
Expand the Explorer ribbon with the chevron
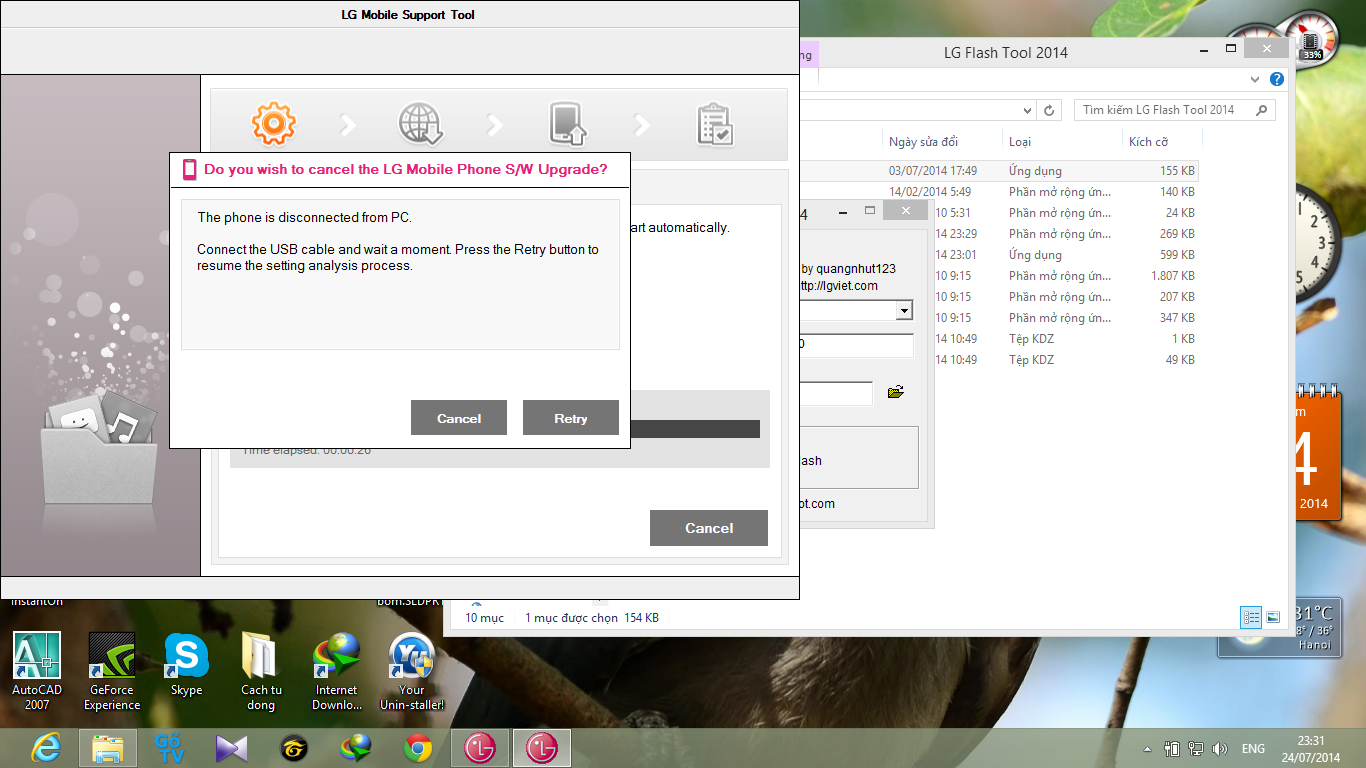tap(1256, 79)
